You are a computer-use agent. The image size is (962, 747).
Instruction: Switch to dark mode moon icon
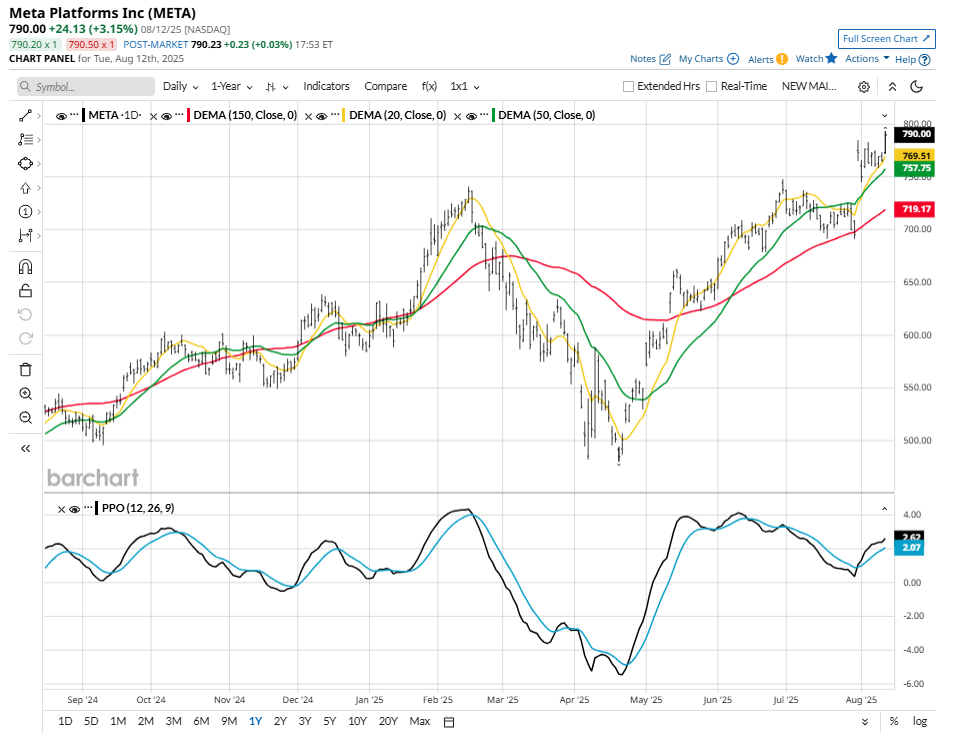point(917,86)
